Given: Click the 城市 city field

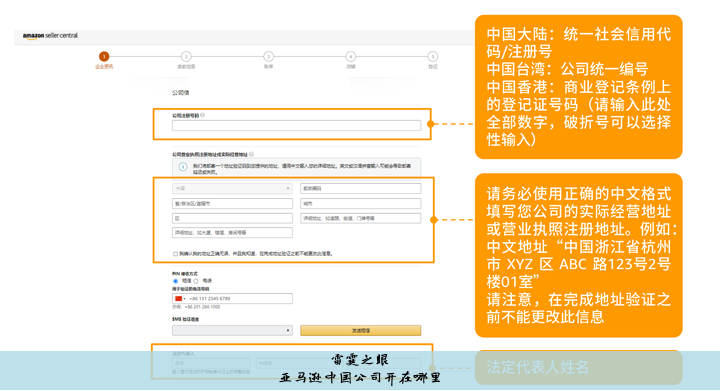Looking at the screenshot, I should click(x=360, y=203).
